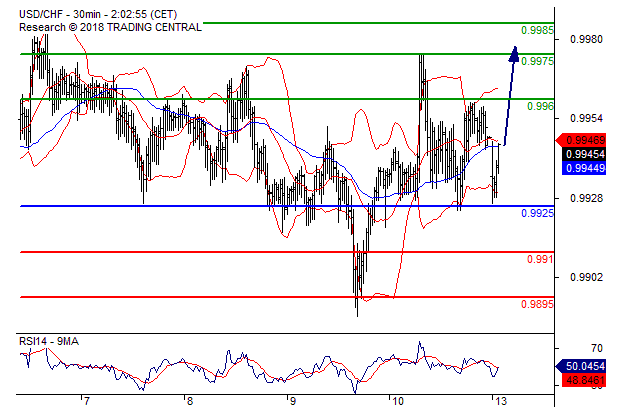Click the 0.9975 resistance level label
The width and height of the screenshot is (620, 416).
pyautogui.click(x=537, y=61)
